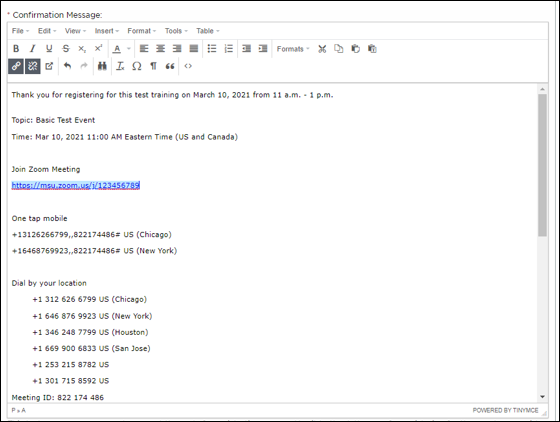
Task: Click the scrollbar up arrow
Action: point(542,89)
